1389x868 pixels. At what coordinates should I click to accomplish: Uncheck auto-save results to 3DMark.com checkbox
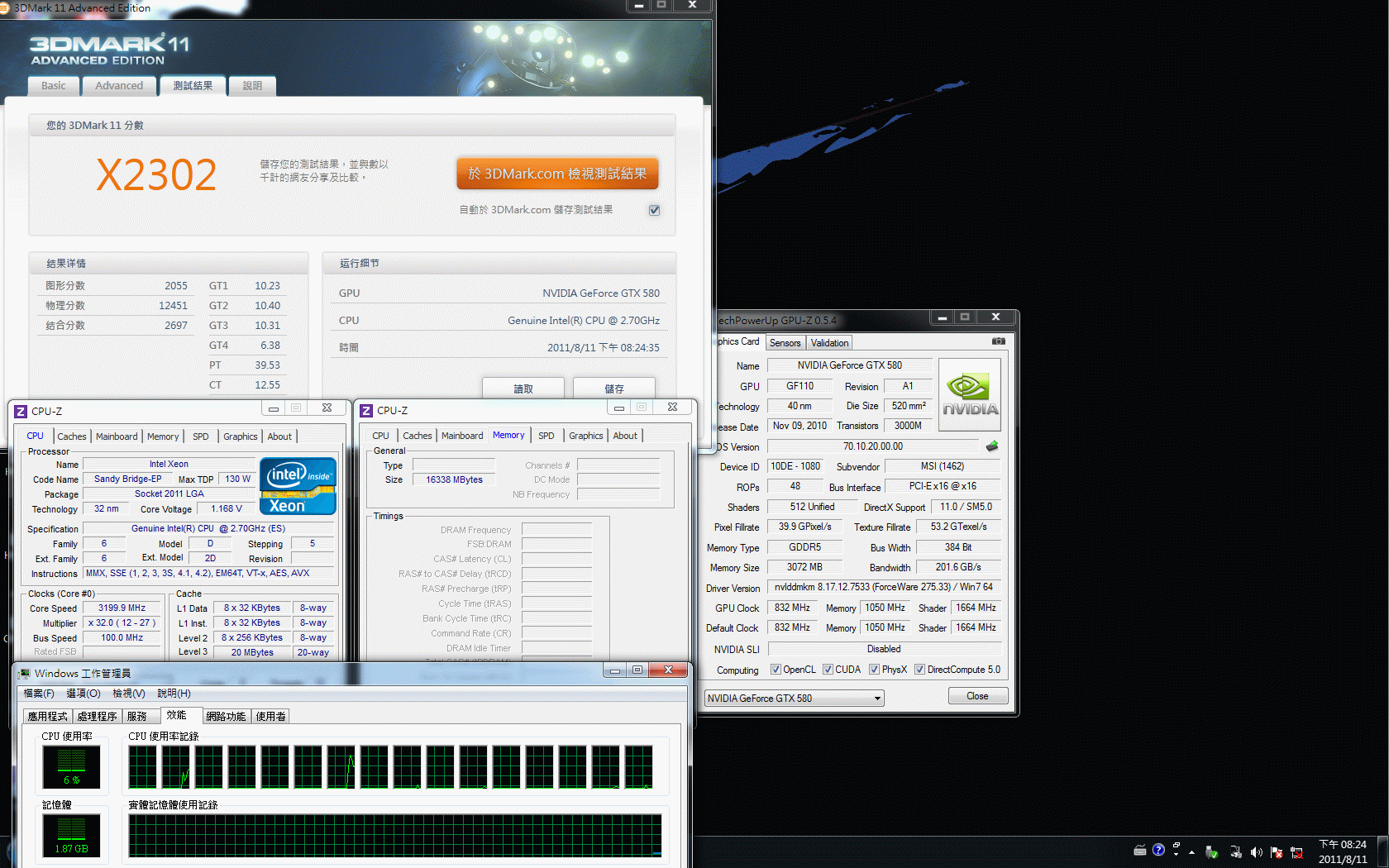[x=654, y=210]
